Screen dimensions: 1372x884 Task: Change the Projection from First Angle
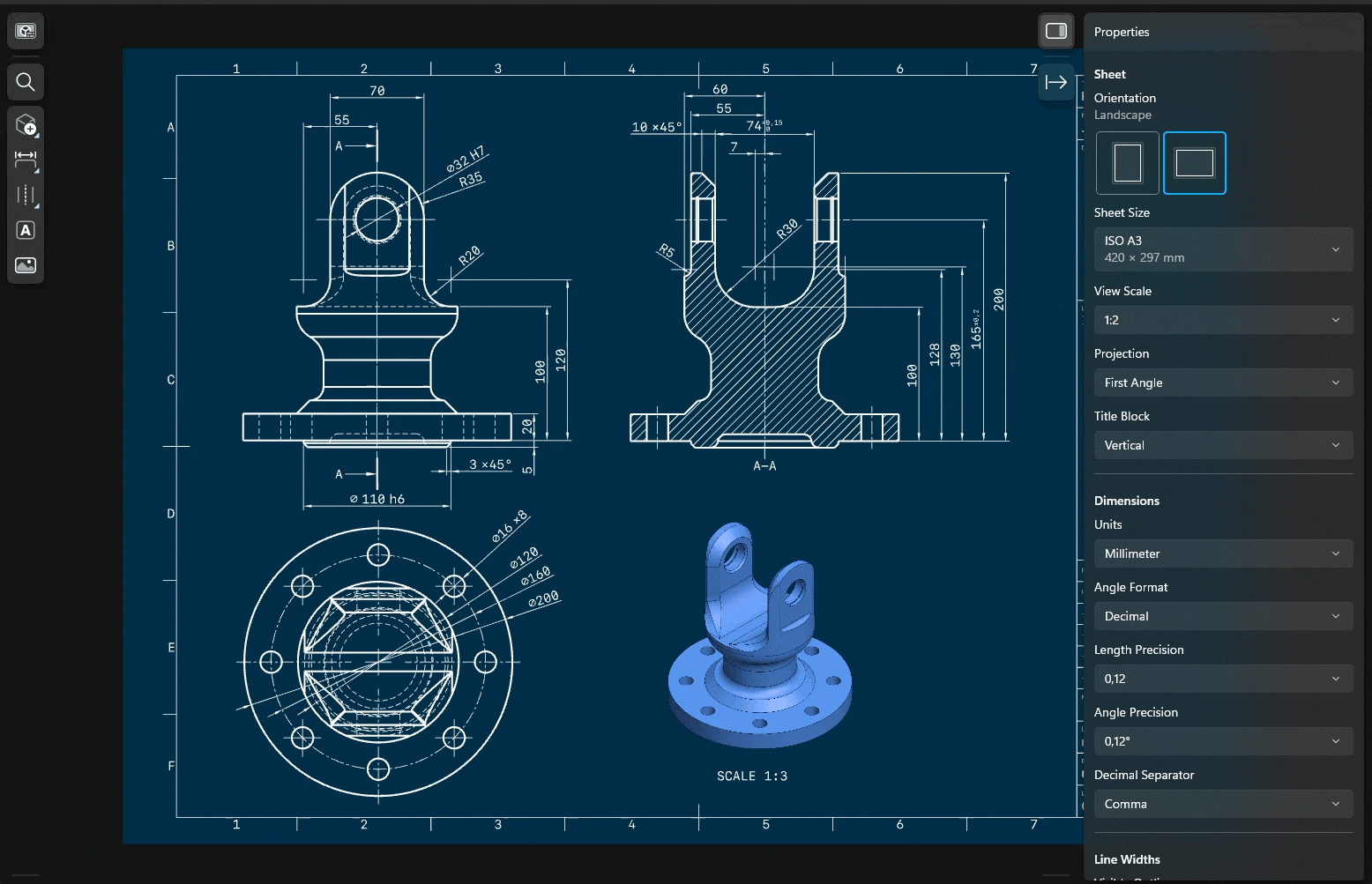1223,382
